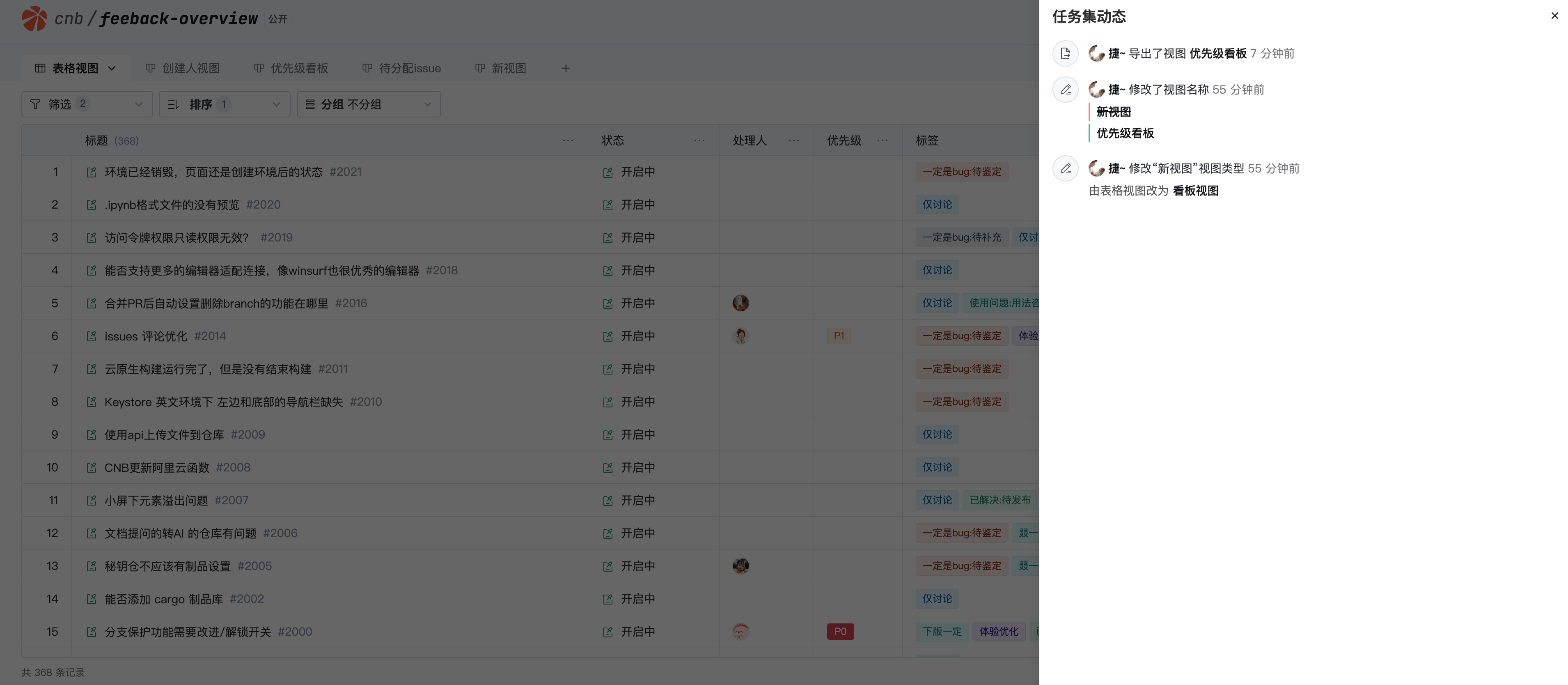Close the 任务集动态 panel
The width and height of the screenshot is (1568, 685).
click(x=1554, y=16)
